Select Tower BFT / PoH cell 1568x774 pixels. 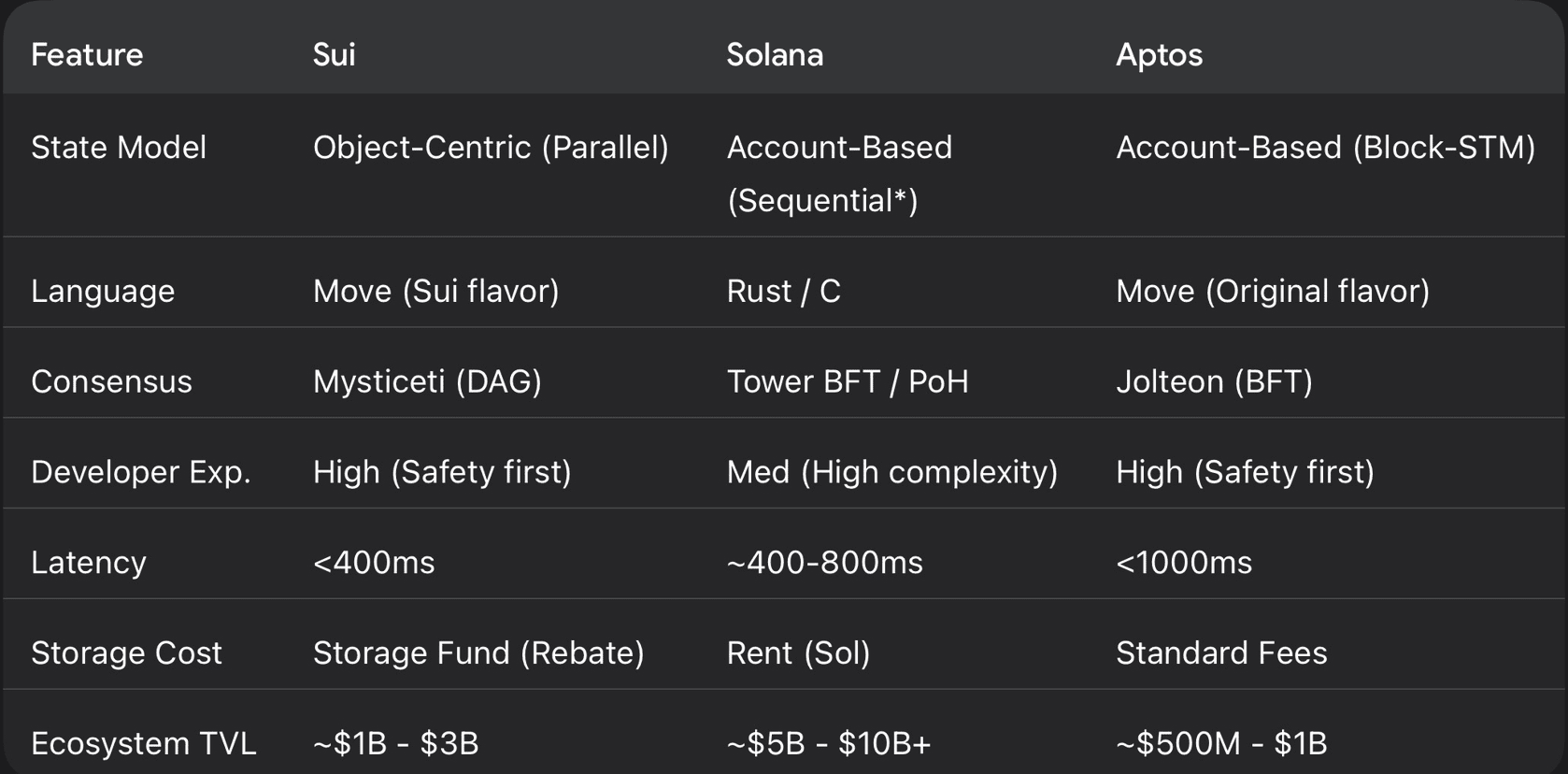pos(847,381)
